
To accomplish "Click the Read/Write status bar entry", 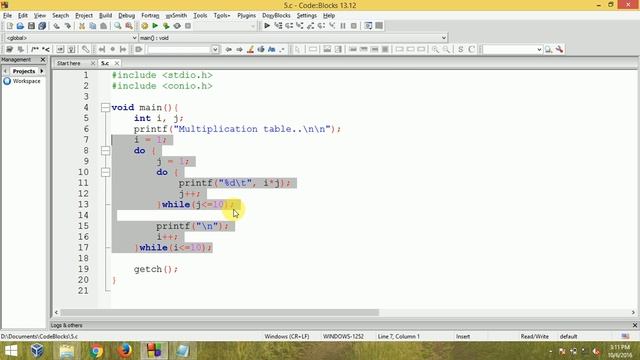I will (x=534, y=336).
